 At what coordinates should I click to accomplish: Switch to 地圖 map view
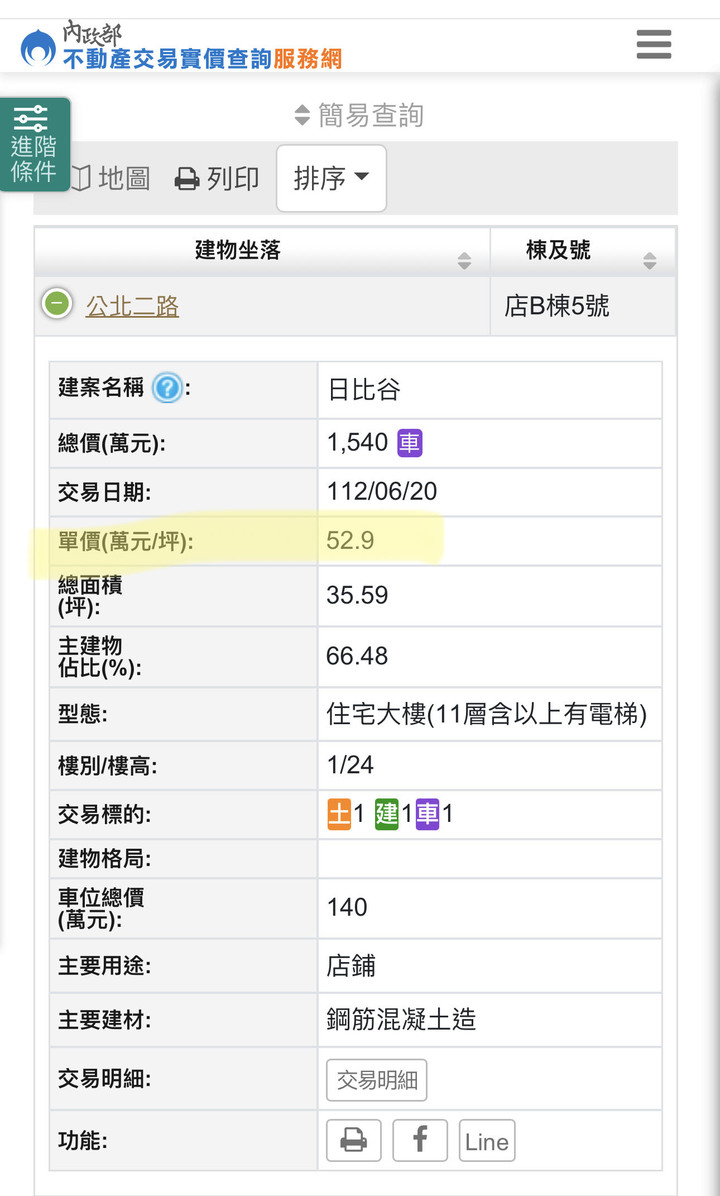click(111, 178)
